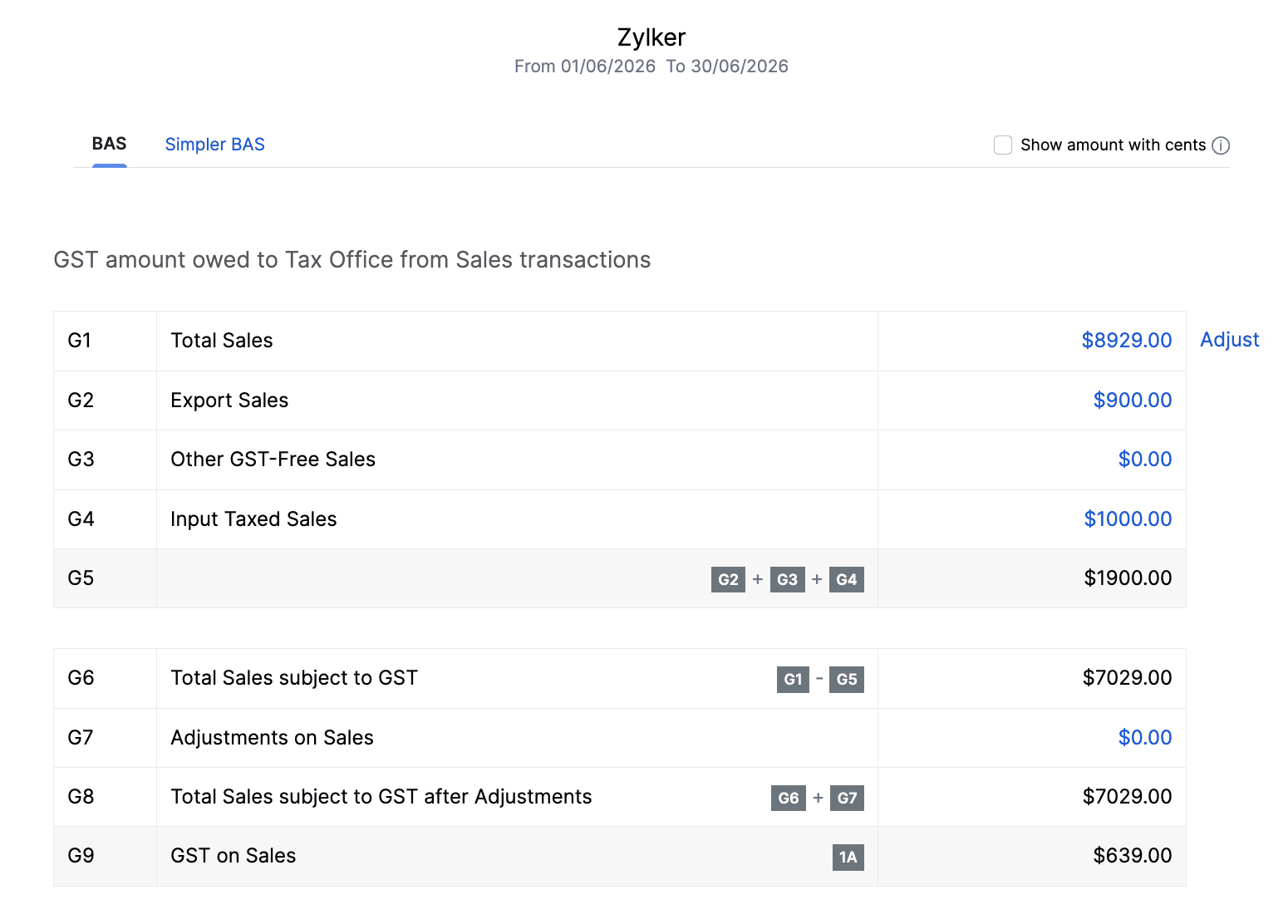Viewport: 1288px width, 924px height.
Task: Click the G2 row code cell
Action: click(x=105, y=401)
